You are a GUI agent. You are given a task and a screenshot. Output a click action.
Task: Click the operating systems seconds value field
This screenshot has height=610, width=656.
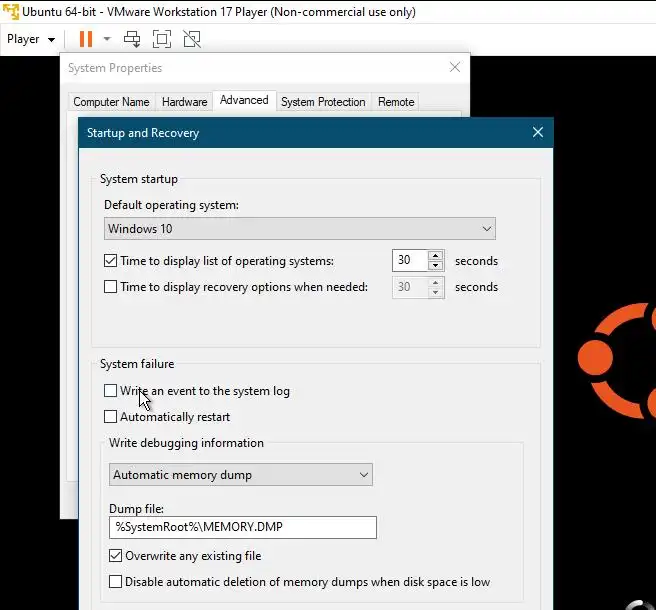(410, 260)
